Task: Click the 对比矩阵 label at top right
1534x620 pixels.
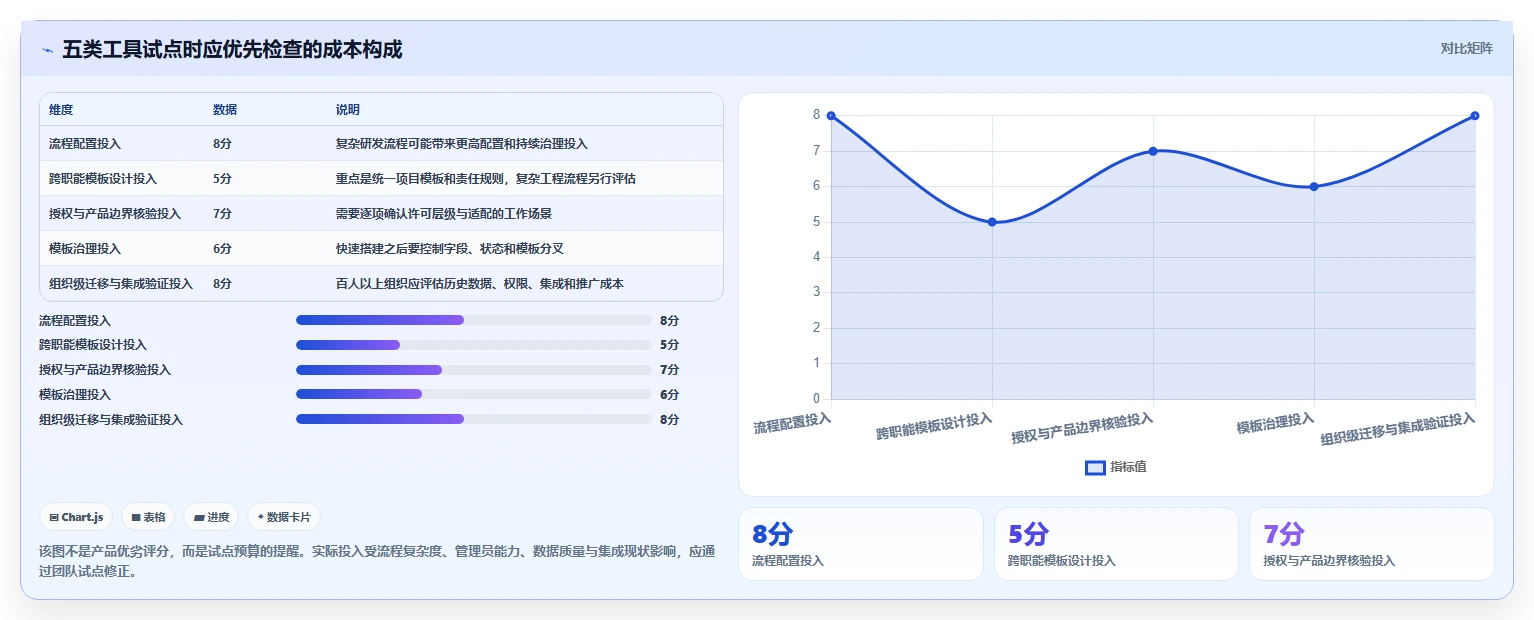Action: click(1466, 48)
